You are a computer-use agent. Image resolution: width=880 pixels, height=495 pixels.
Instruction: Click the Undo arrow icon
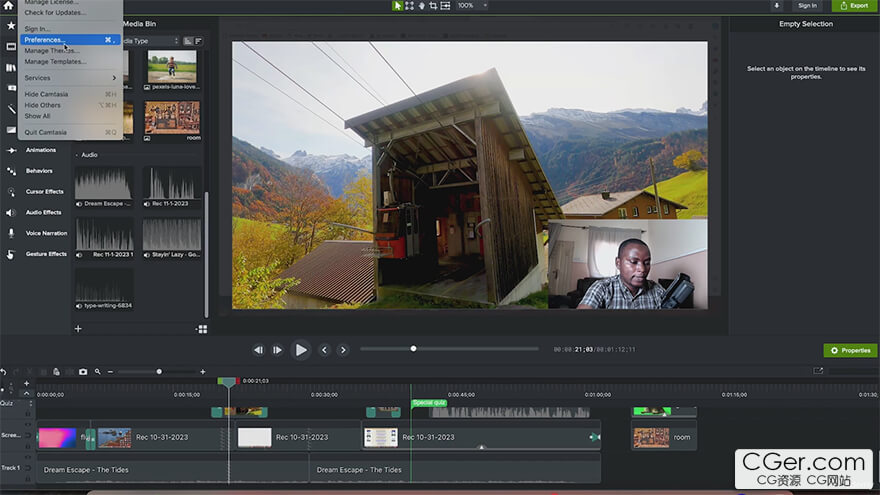3,372
